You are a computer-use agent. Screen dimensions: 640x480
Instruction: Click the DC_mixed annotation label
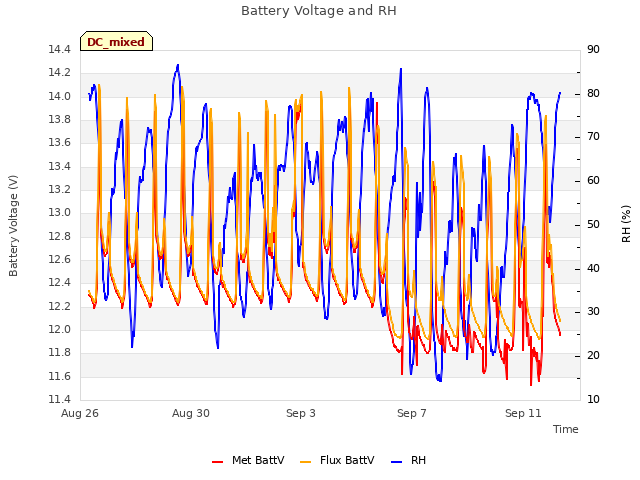(x=116, y=42)
